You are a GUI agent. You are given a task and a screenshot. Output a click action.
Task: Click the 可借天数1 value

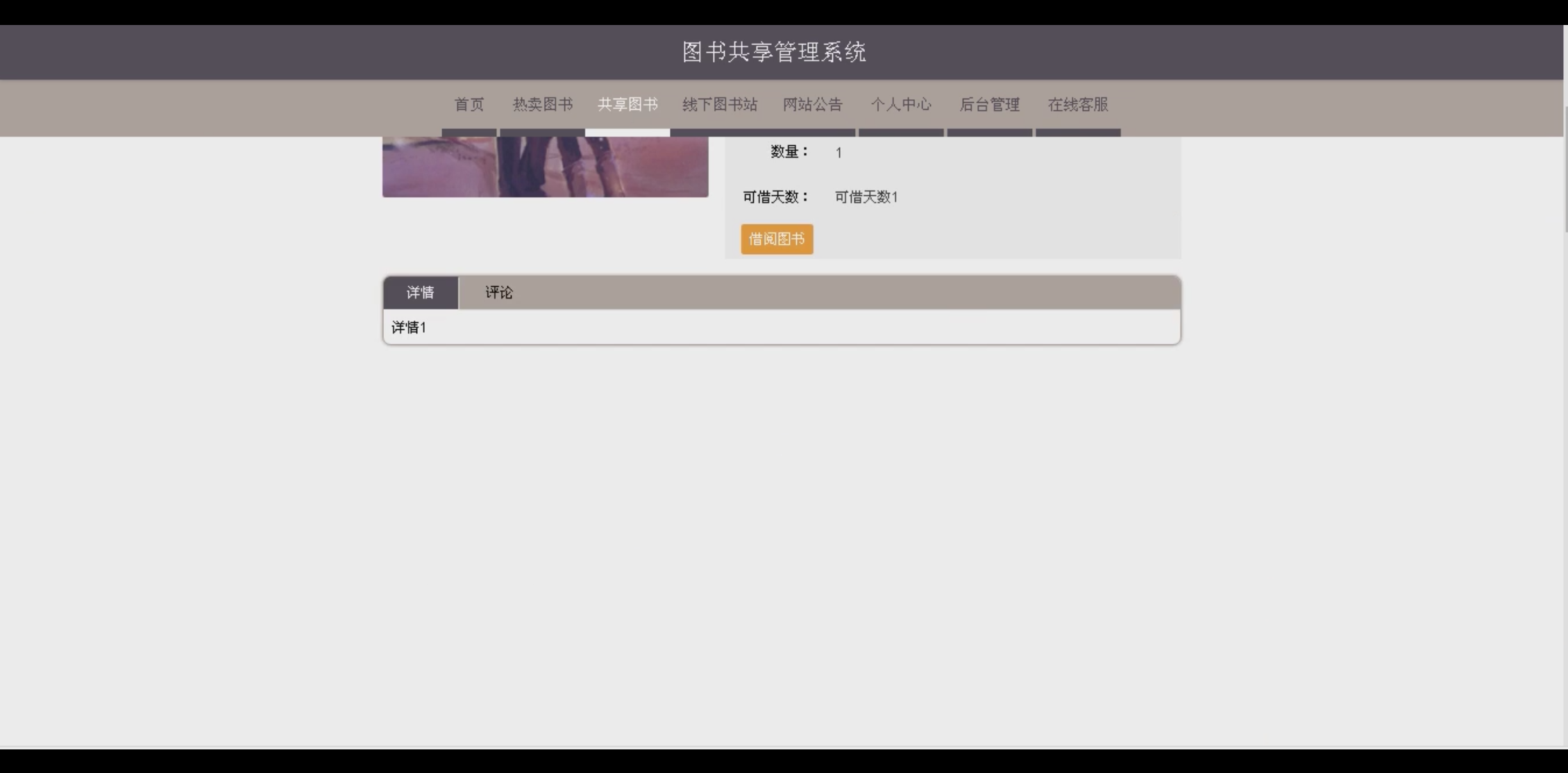pyautogui.click(x=866, y=197)
